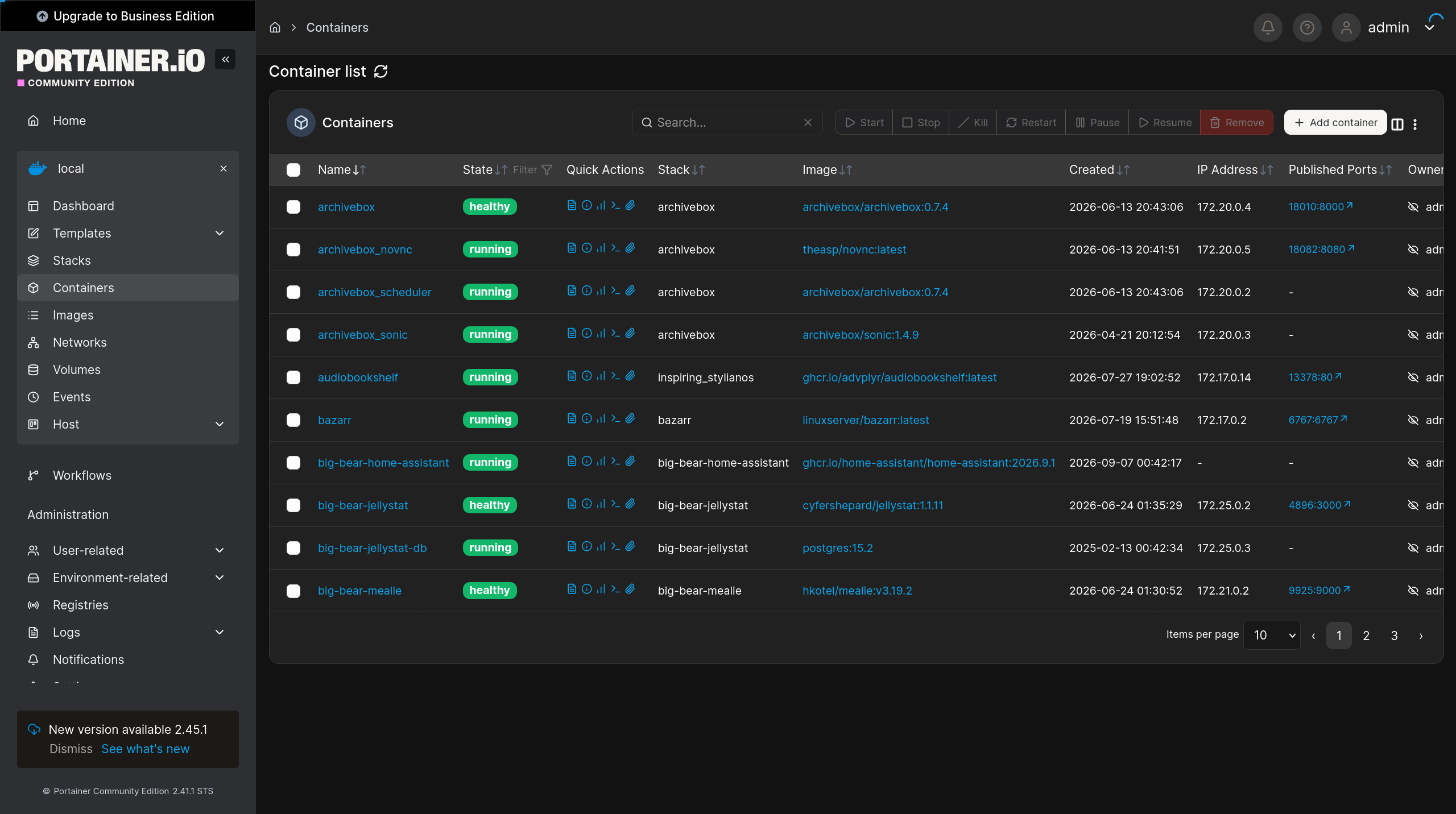Expand the Logs section in the sidebar
1456x814 pixels.
coord(128,632)
